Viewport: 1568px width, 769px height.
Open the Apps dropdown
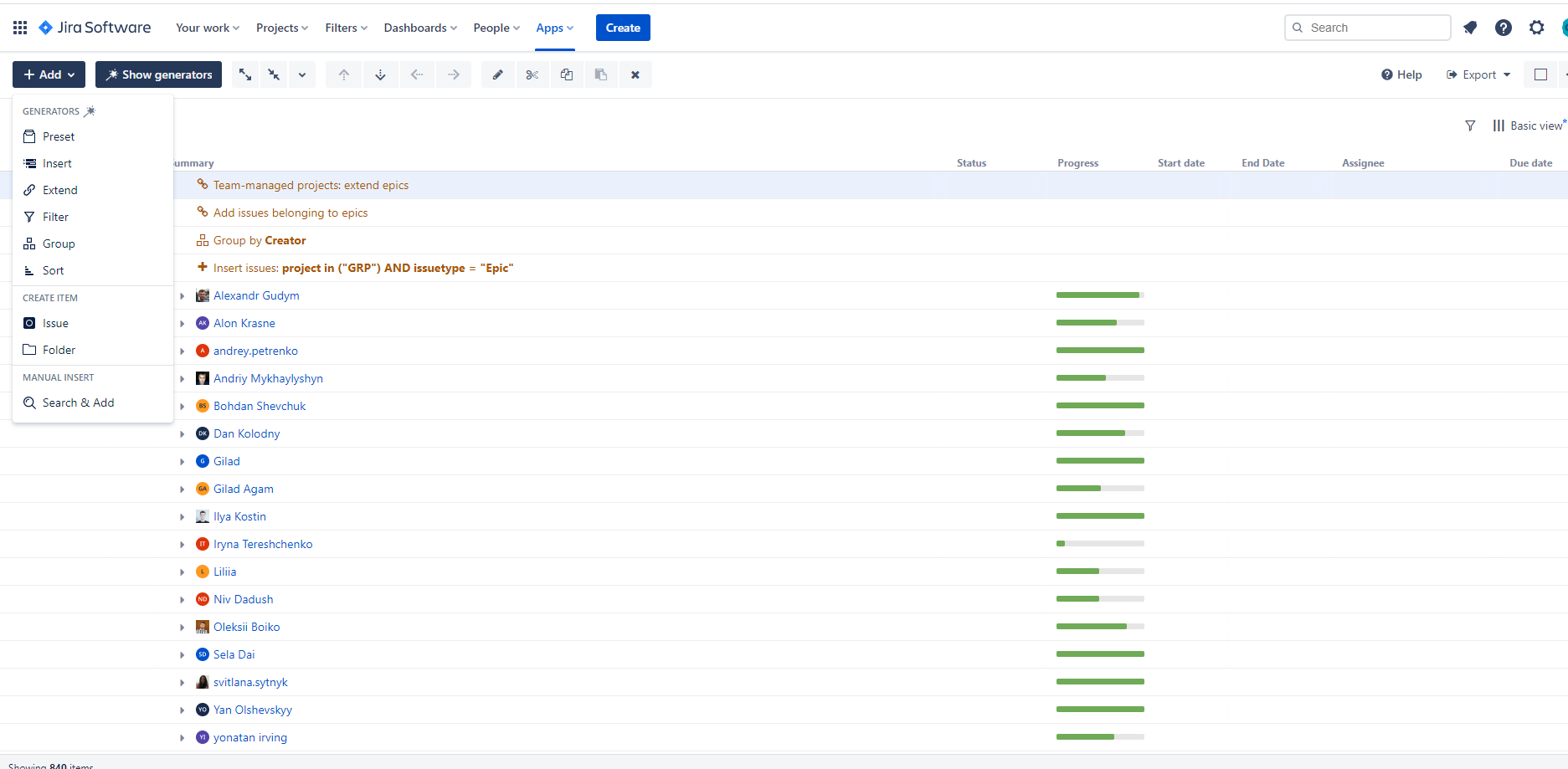[555, 28]
